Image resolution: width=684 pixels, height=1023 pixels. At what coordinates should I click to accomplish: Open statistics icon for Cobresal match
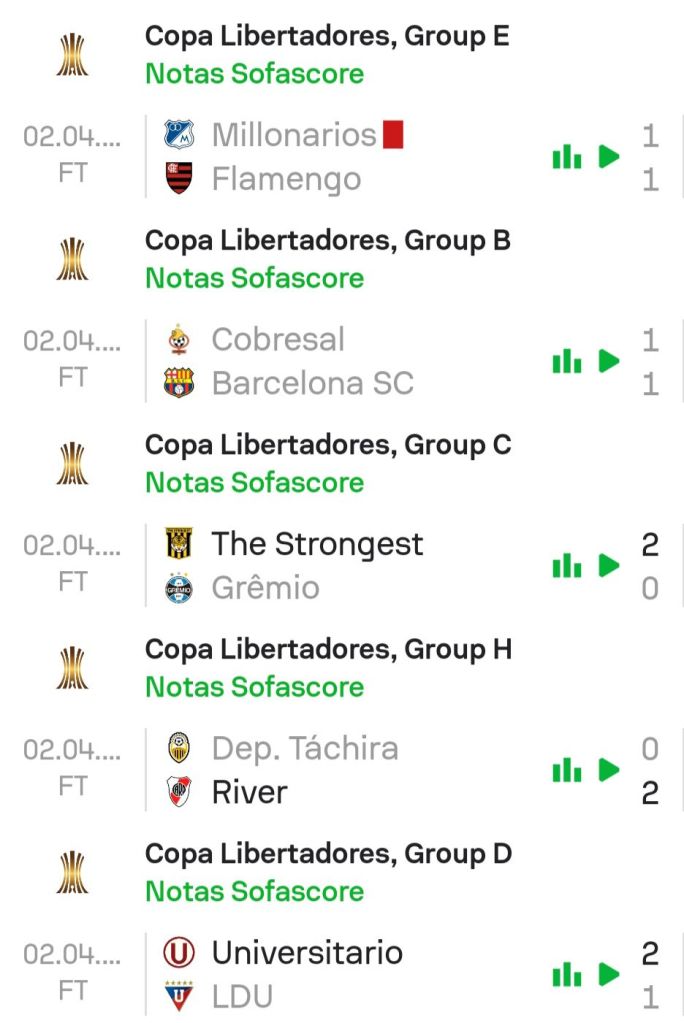pos(566,361)
